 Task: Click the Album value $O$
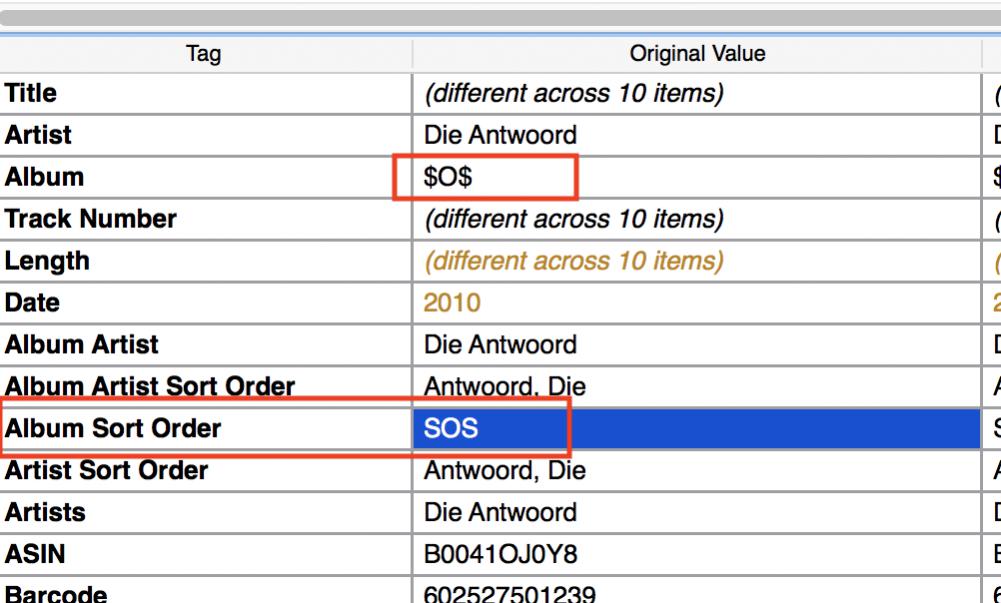[448, 178]
